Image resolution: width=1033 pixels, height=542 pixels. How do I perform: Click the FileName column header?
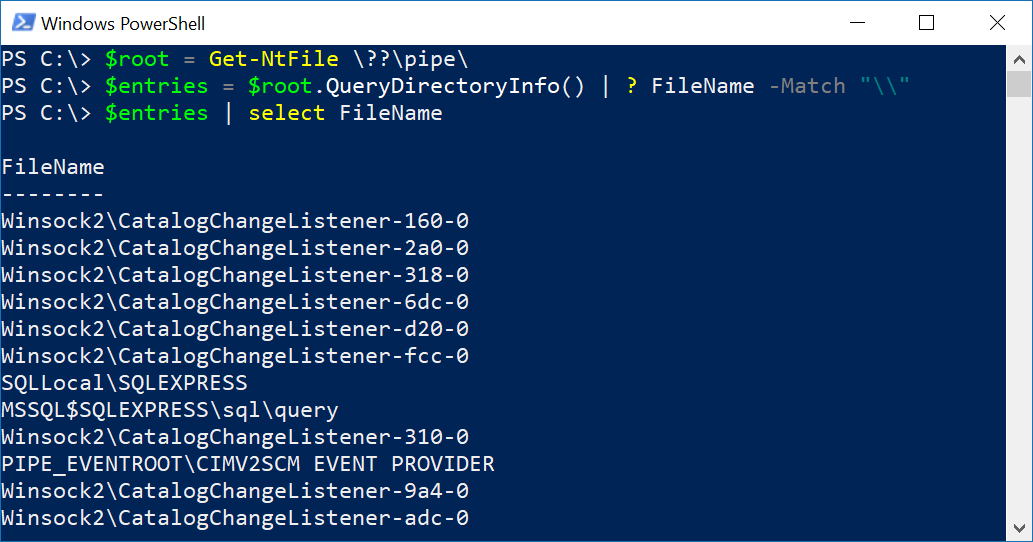[53, 167]
